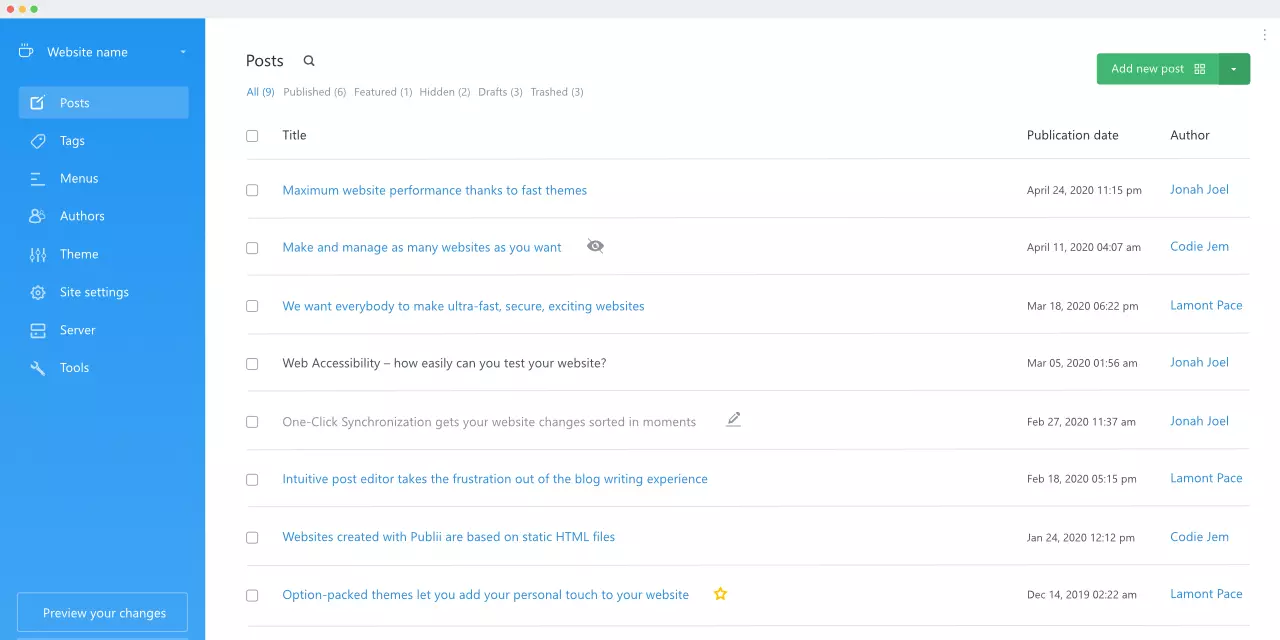Select checkbox for Web Accessibility post

coord(252,364)
